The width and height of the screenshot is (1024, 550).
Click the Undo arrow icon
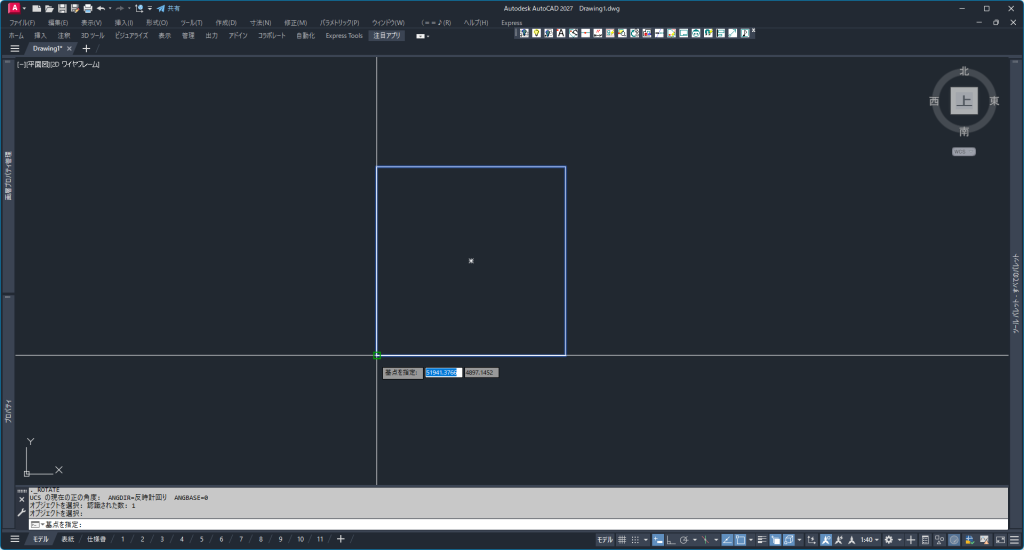point(101,8)
